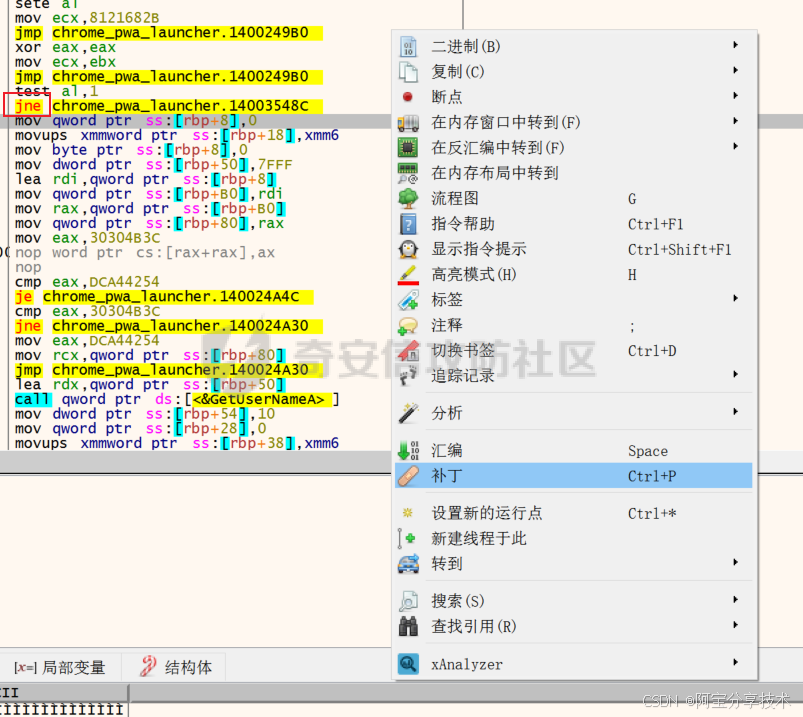803x717 pixels.
Task: Select 设置新的运行点 menu entry
Action: 574,513
